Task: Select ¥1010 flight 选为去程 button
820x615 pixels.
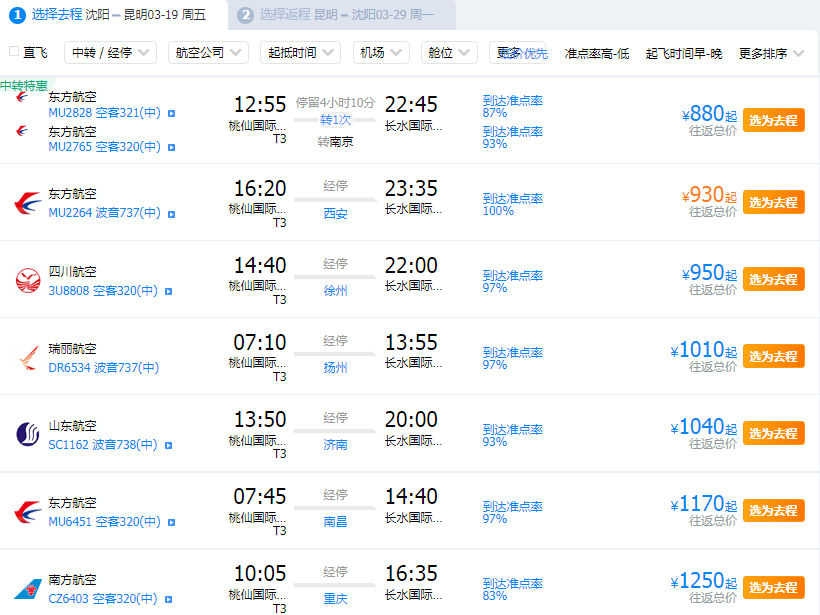Action: (773, 357)
